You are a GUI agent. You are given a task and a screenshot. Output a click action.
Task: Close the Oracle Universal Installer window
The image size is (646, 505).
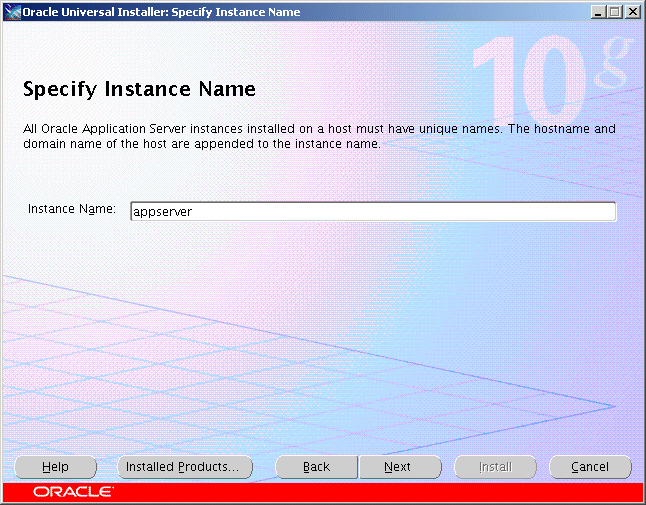click(632, 12)
